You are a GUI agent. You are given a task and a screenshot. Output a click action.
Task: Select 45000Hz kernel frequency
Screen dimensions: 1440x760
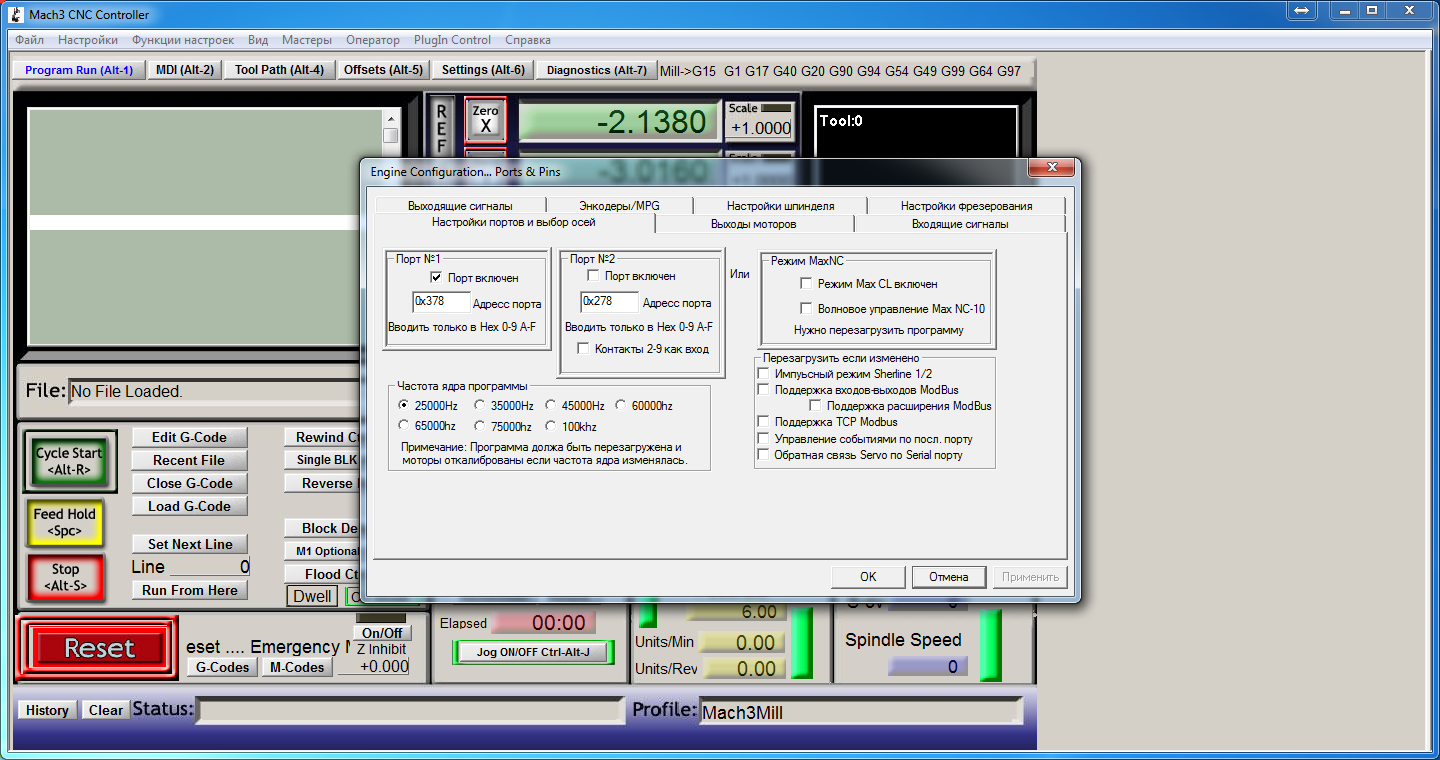pos(551,406)
